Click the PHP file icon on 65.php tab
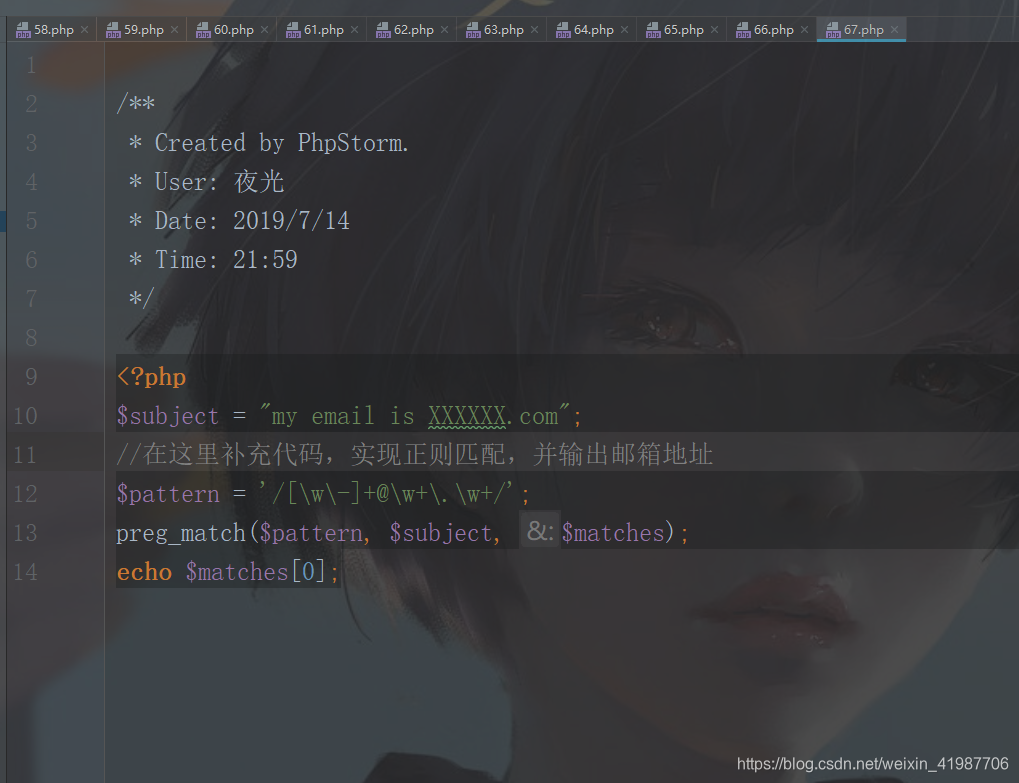 pyautogui.click(x=653, y=30)
